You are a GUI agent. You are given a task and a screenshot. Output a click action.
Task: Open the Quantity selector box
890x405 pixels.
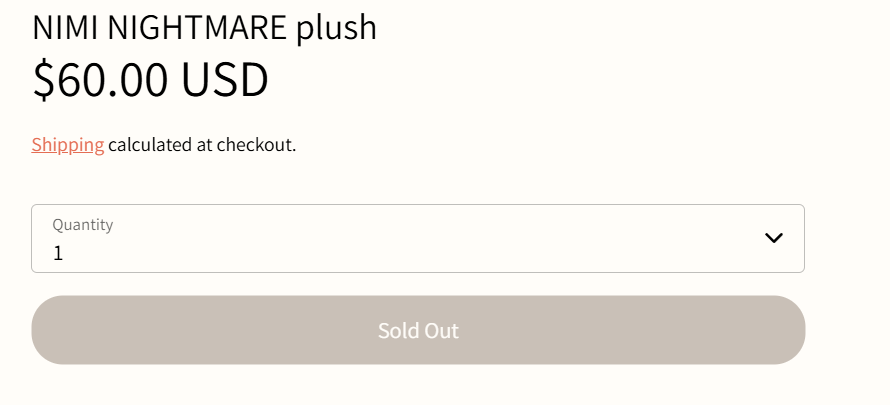coord(417,239)
